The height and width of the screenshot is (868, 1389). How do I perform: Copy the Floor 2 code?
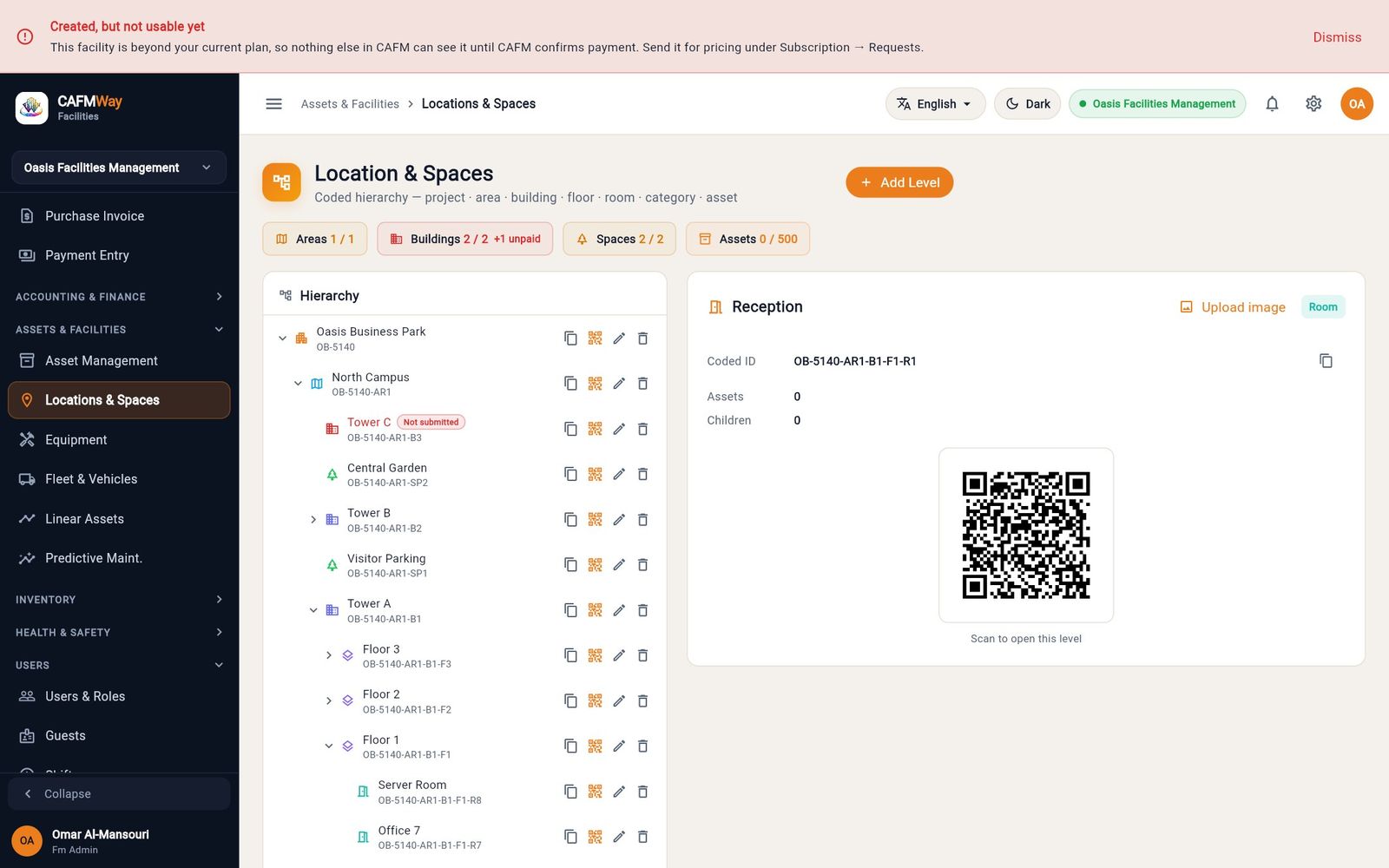(x=570, y=700)
